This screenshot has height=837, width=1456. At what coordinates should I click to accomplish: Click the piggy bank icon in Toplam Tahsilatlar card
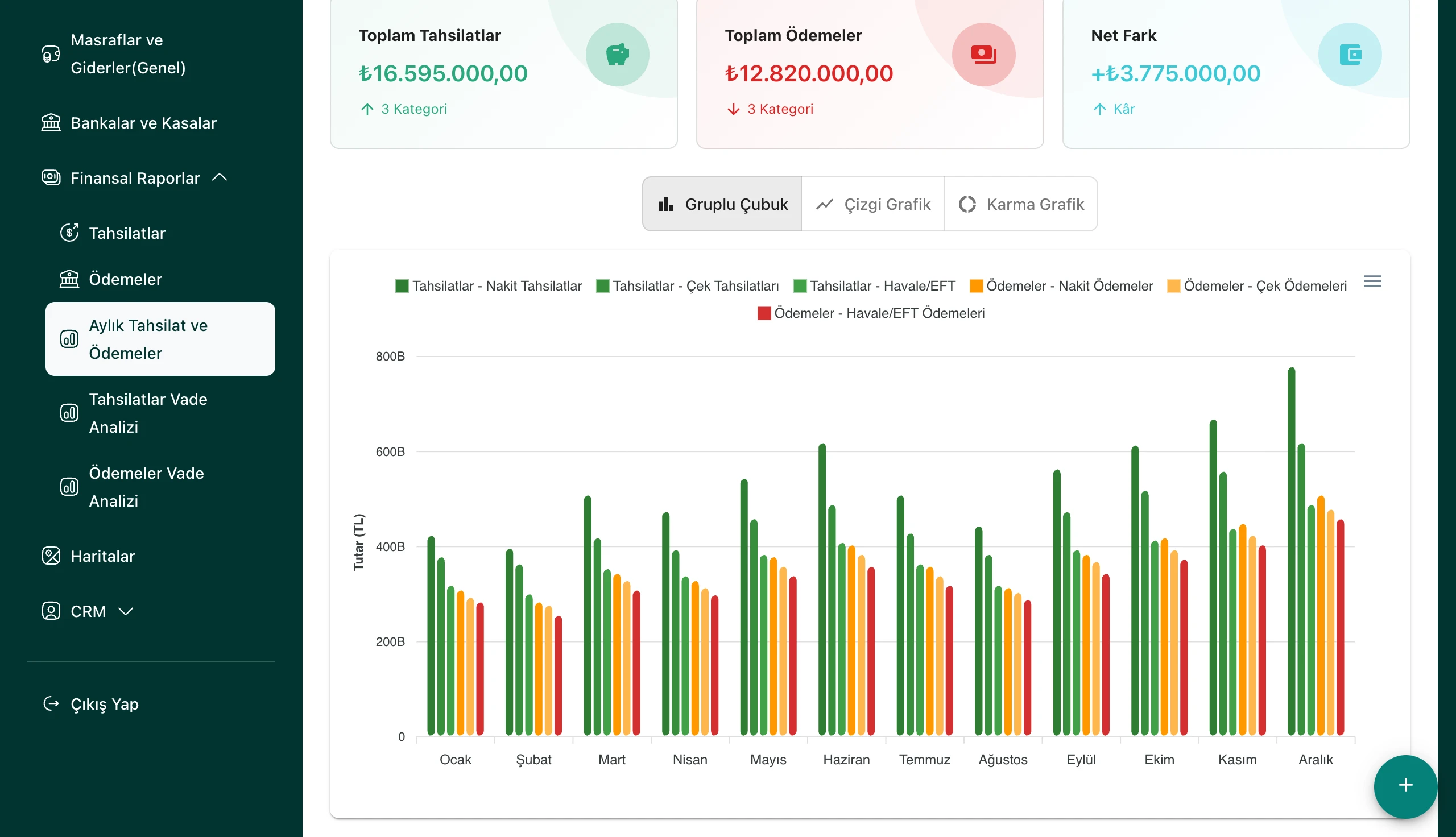617,55
